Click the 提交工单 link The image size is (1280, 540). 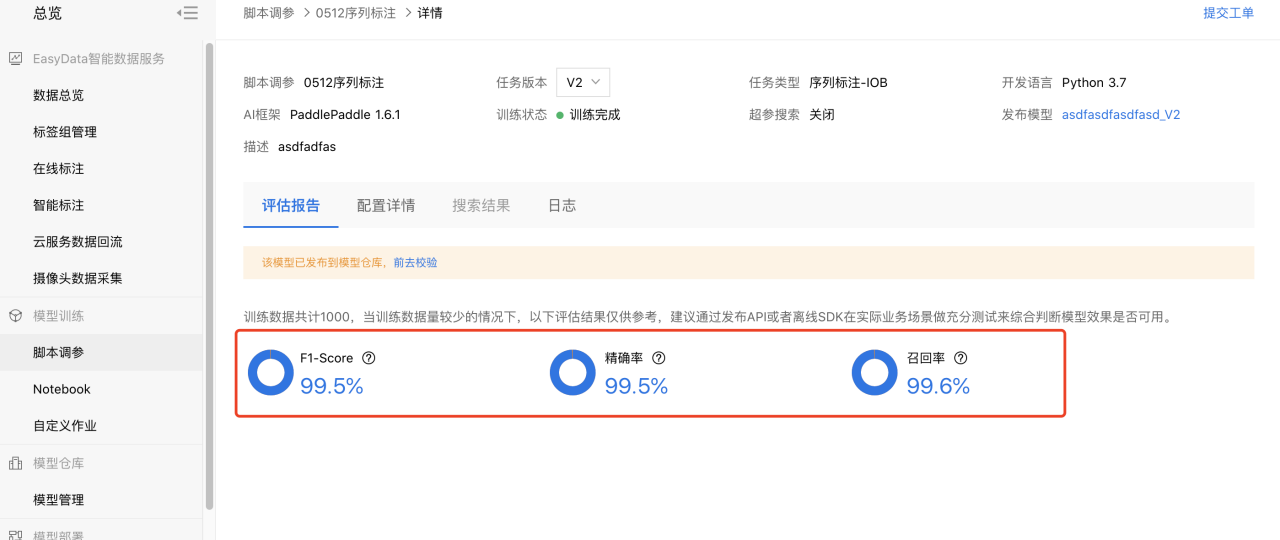click(1228, 13)
